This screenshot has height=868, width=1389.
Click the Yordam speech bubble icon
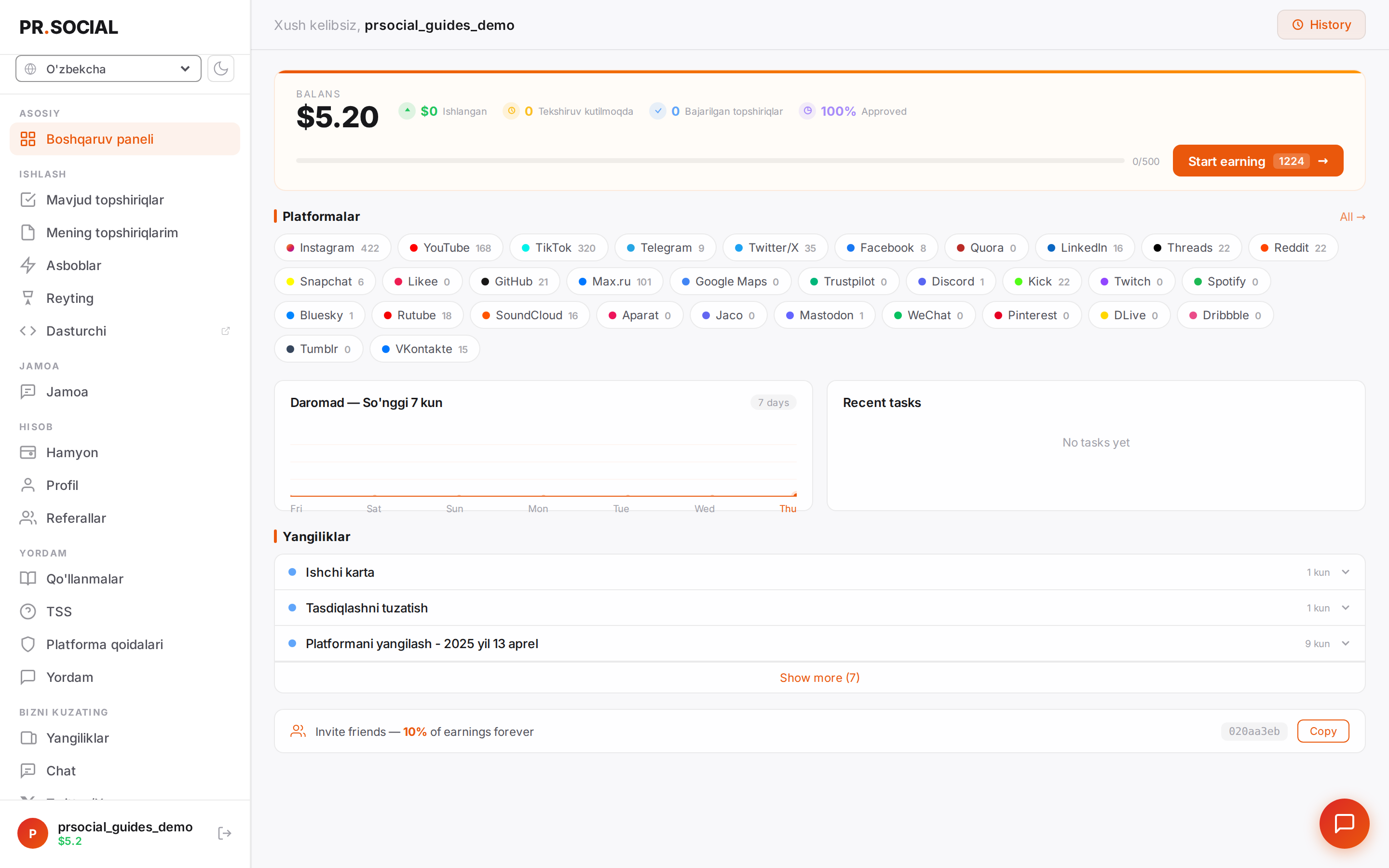tap(27, 677)
